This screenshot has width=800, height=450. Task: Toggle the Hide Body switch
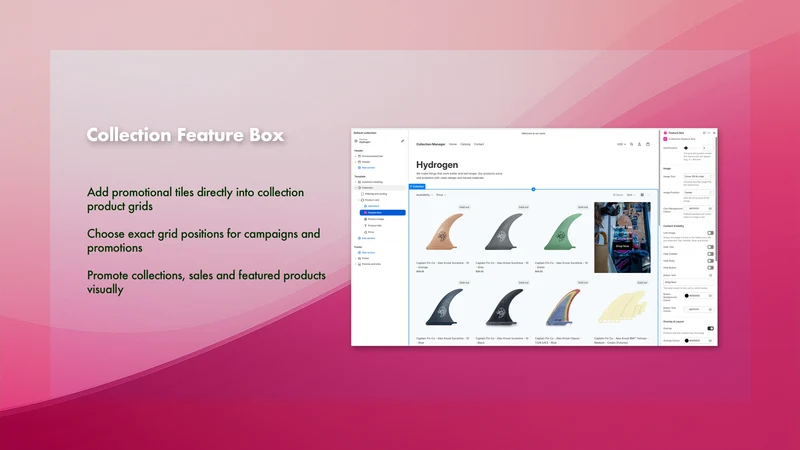710,261
